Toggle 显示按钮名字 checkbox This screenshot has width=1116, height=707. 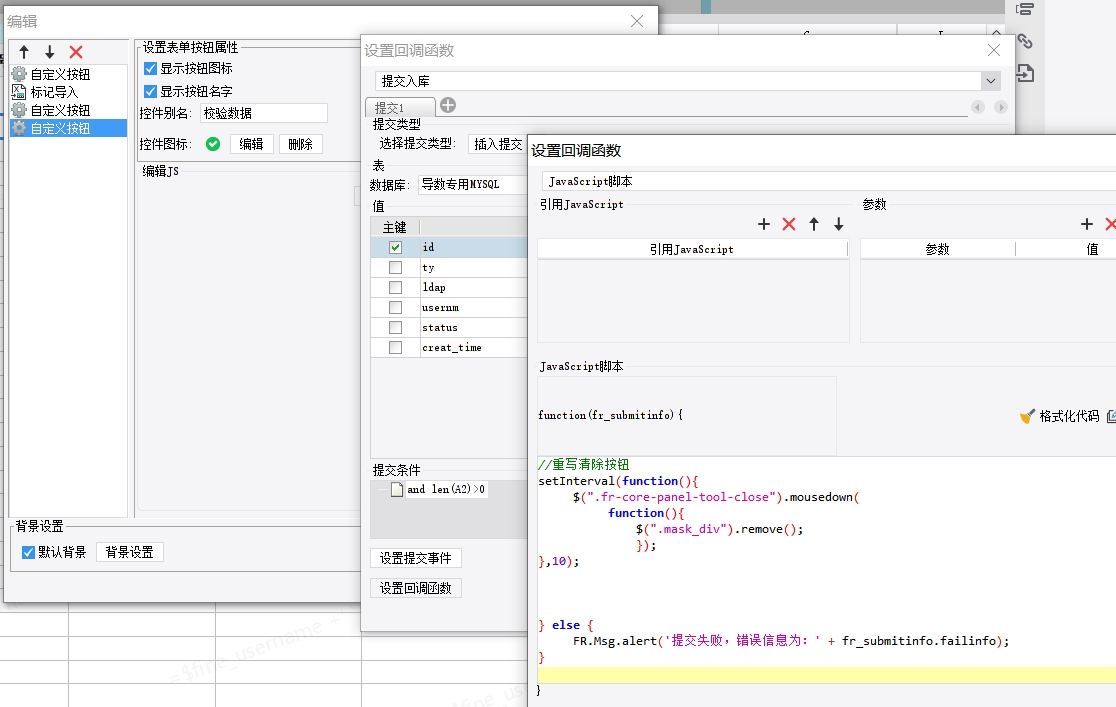(150, 91)
